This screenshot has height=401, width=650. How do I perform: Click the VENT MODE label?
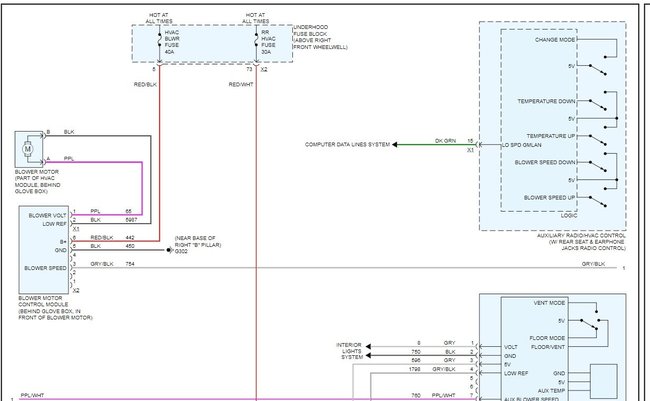pos(549,303)
